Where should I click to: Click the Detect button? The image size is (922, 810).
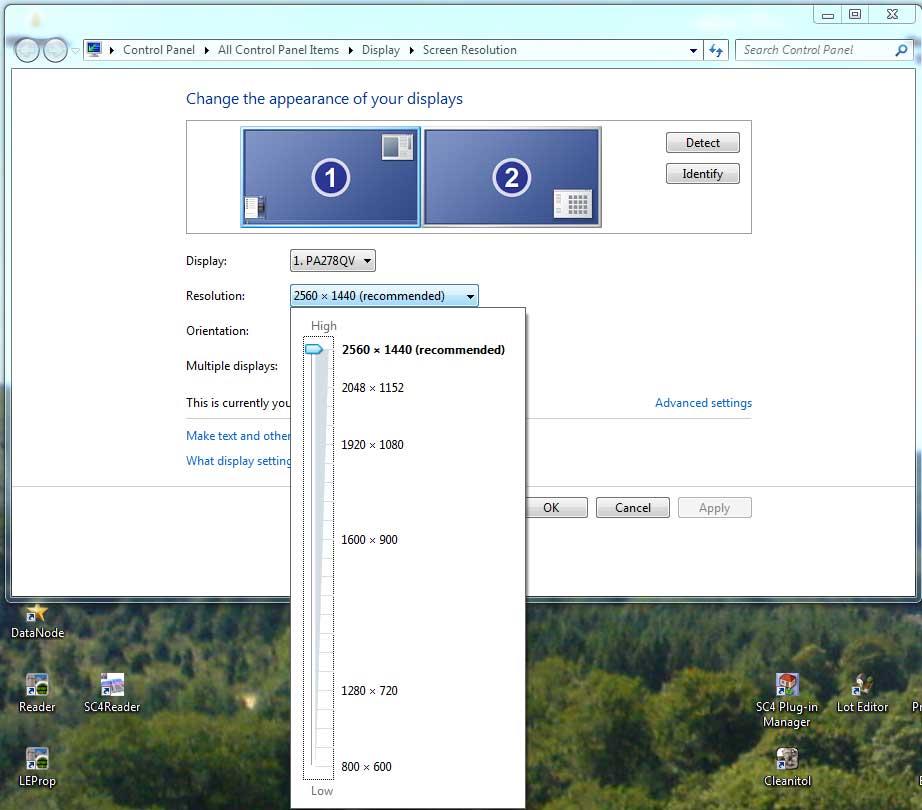point(703,143)
